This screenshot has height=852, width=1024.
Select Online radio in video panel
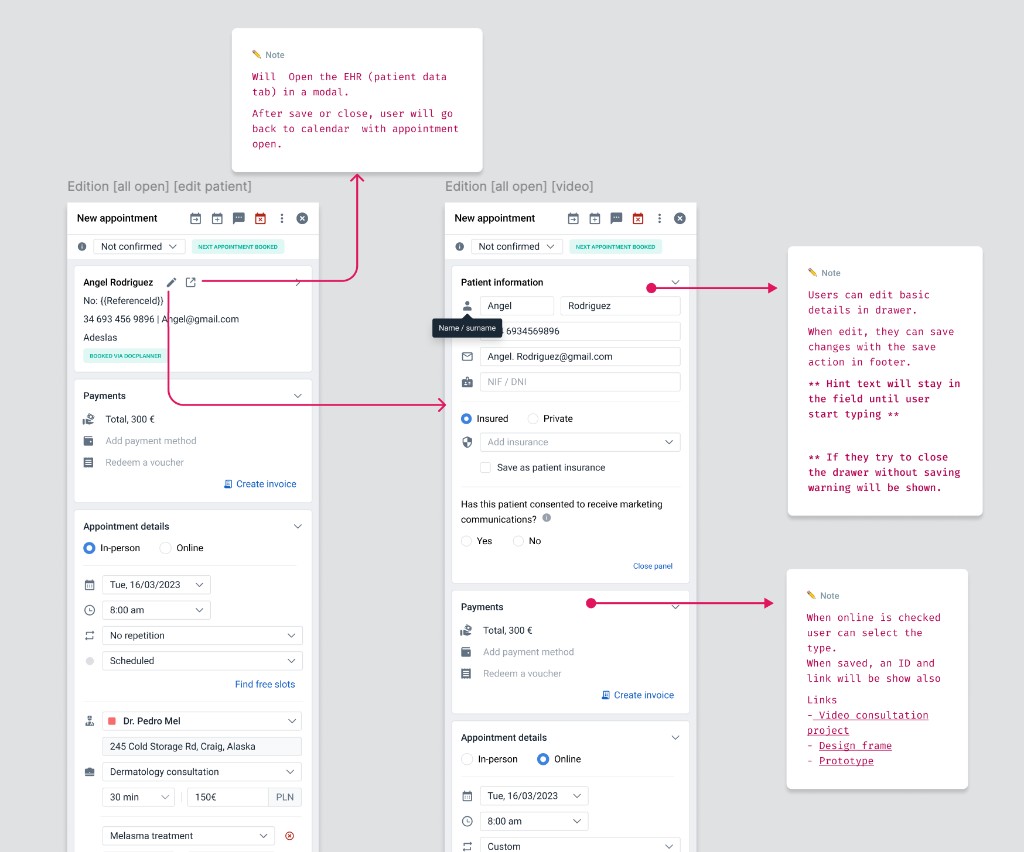[543, 759]
